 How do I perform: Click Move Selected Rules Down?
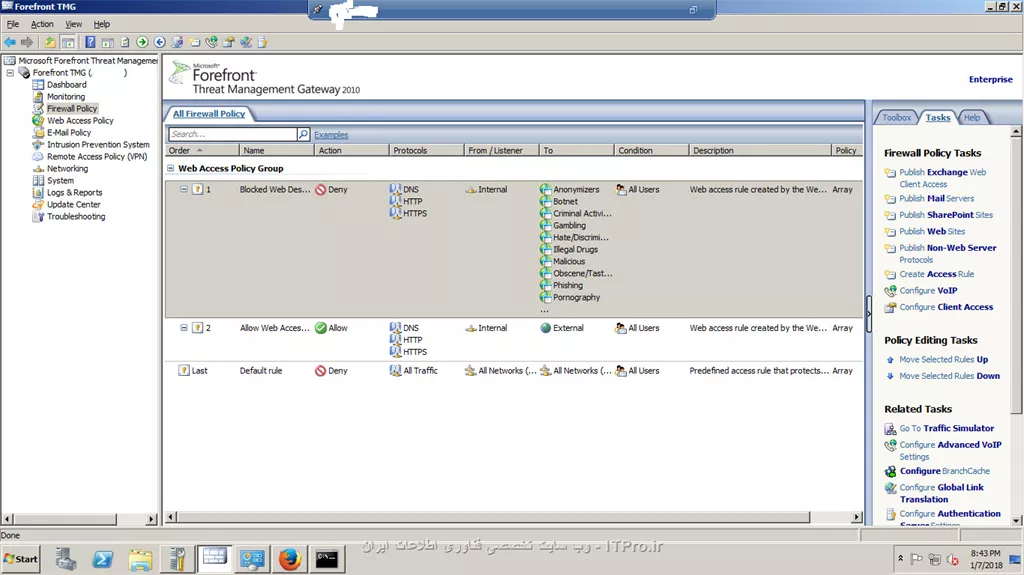pos(950,376)
